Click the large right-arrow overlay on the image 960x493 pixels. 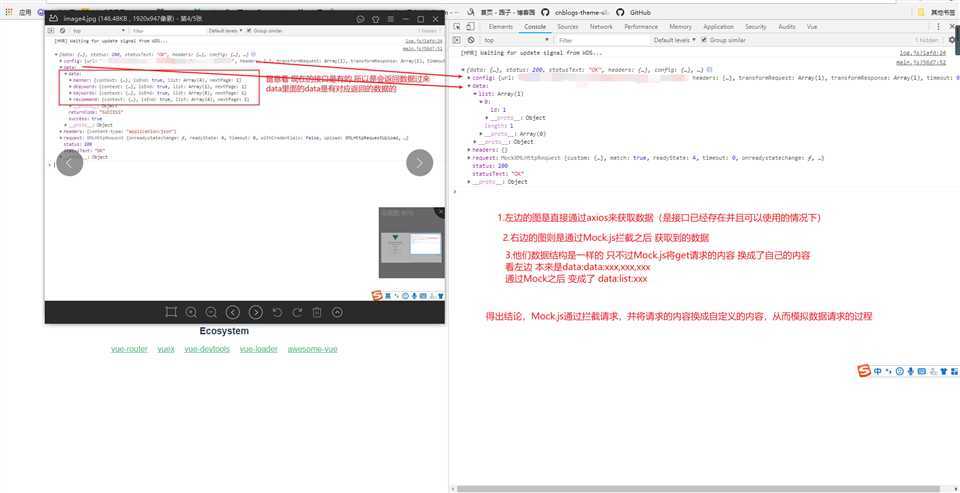pyautogui.click(x=419, y=163)
